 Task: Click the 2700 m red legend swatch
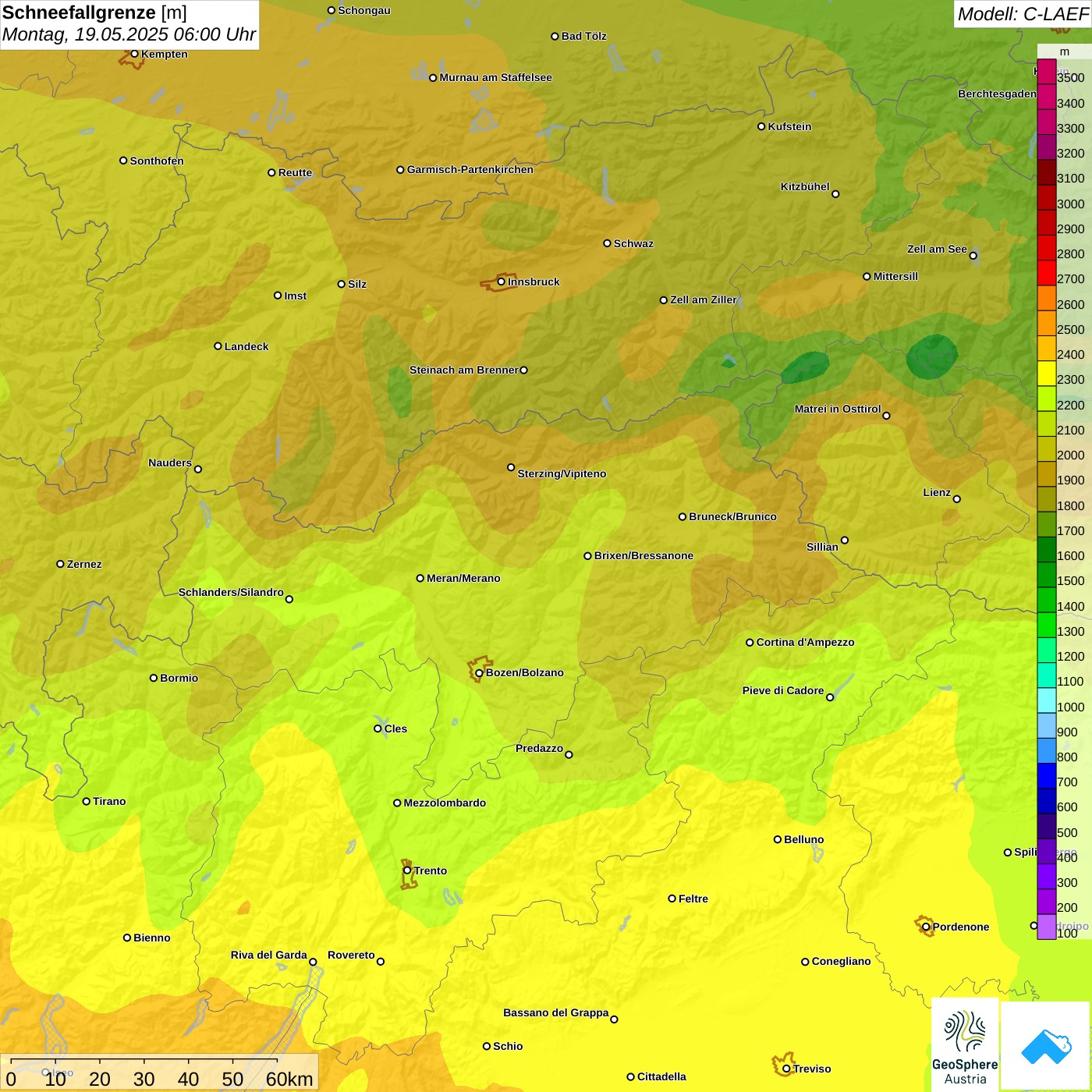click(1047, 273)
